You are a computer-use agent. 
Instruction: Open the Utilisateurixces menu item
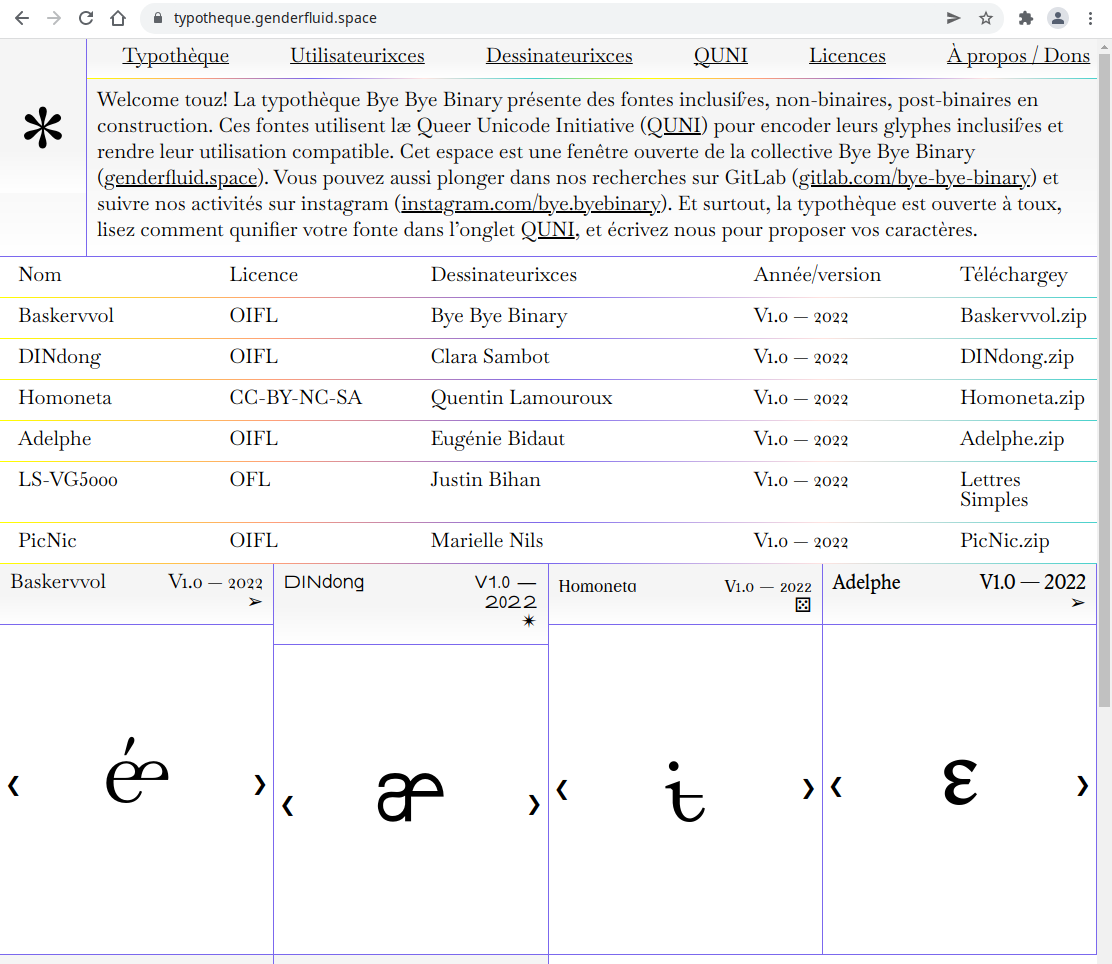tap(357, 56)
